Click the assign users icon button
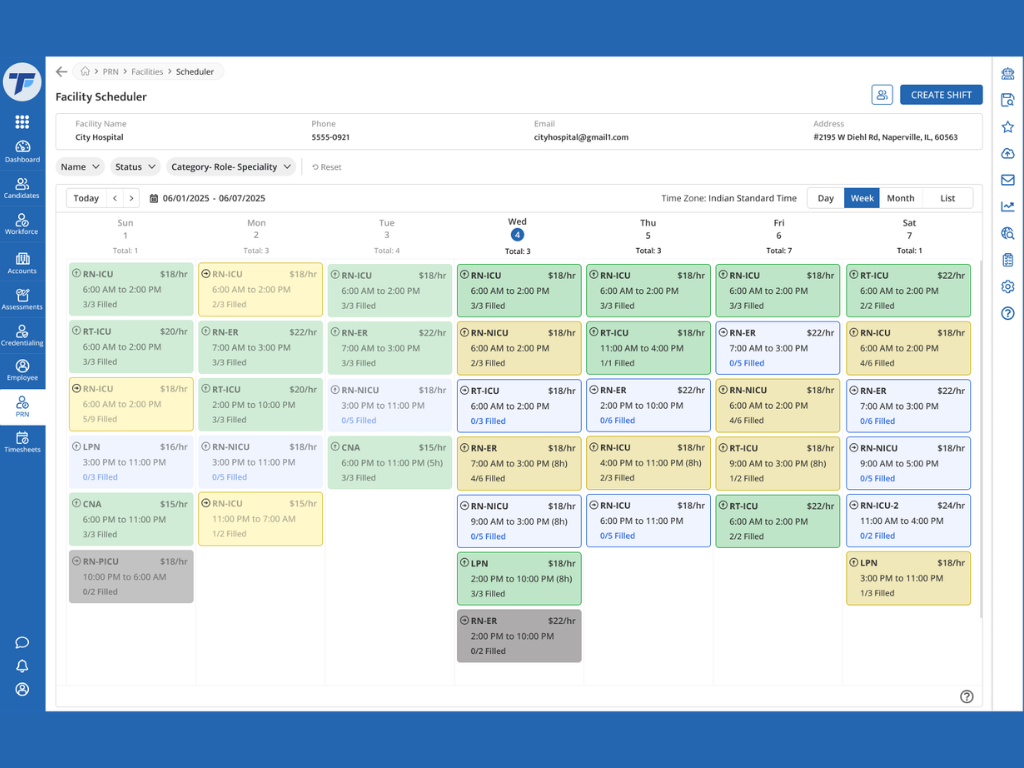The image size is (1024, 768). 882,95
